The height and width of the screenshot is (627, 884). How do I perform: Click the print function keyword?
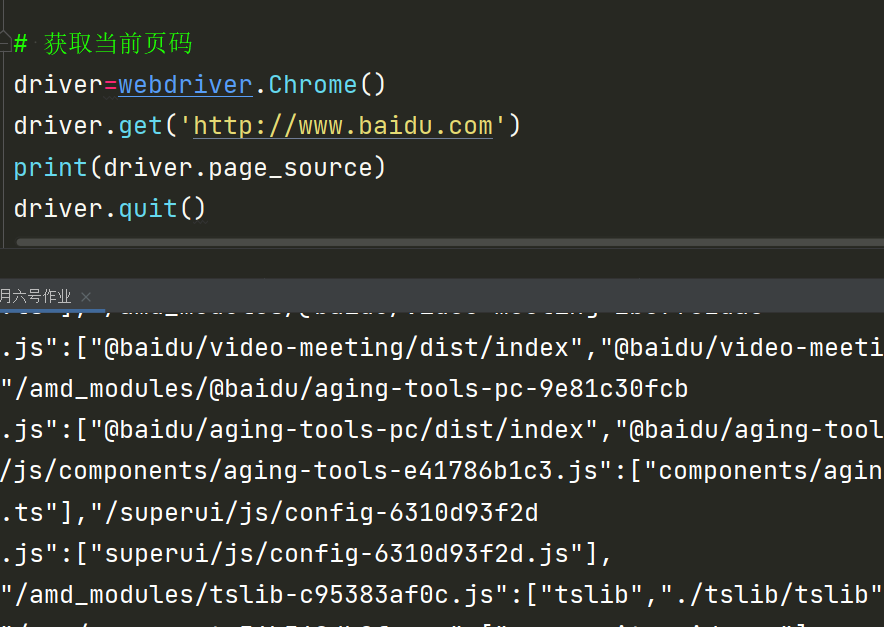[x=50, y=167]
